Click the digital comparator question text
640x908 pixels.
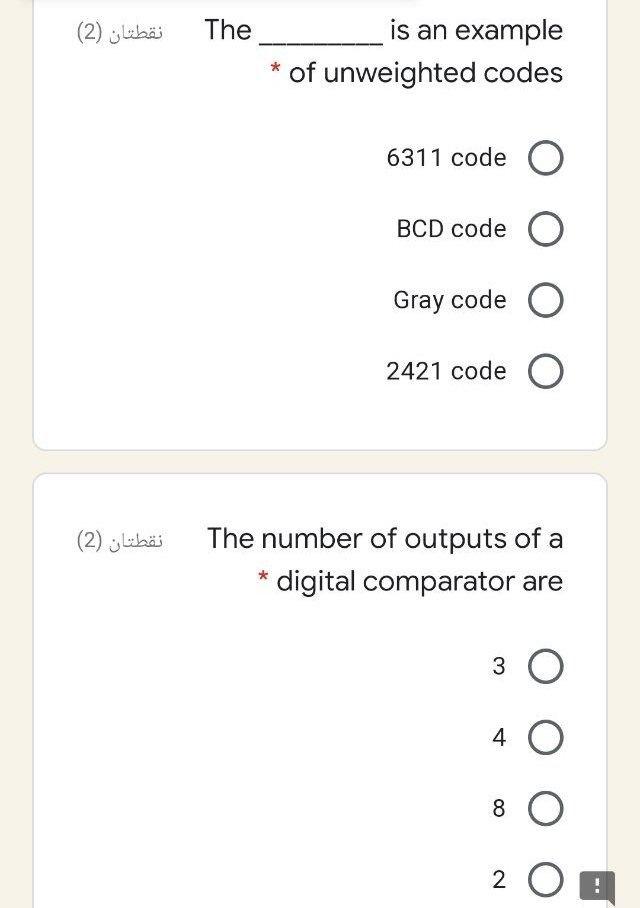385,558
